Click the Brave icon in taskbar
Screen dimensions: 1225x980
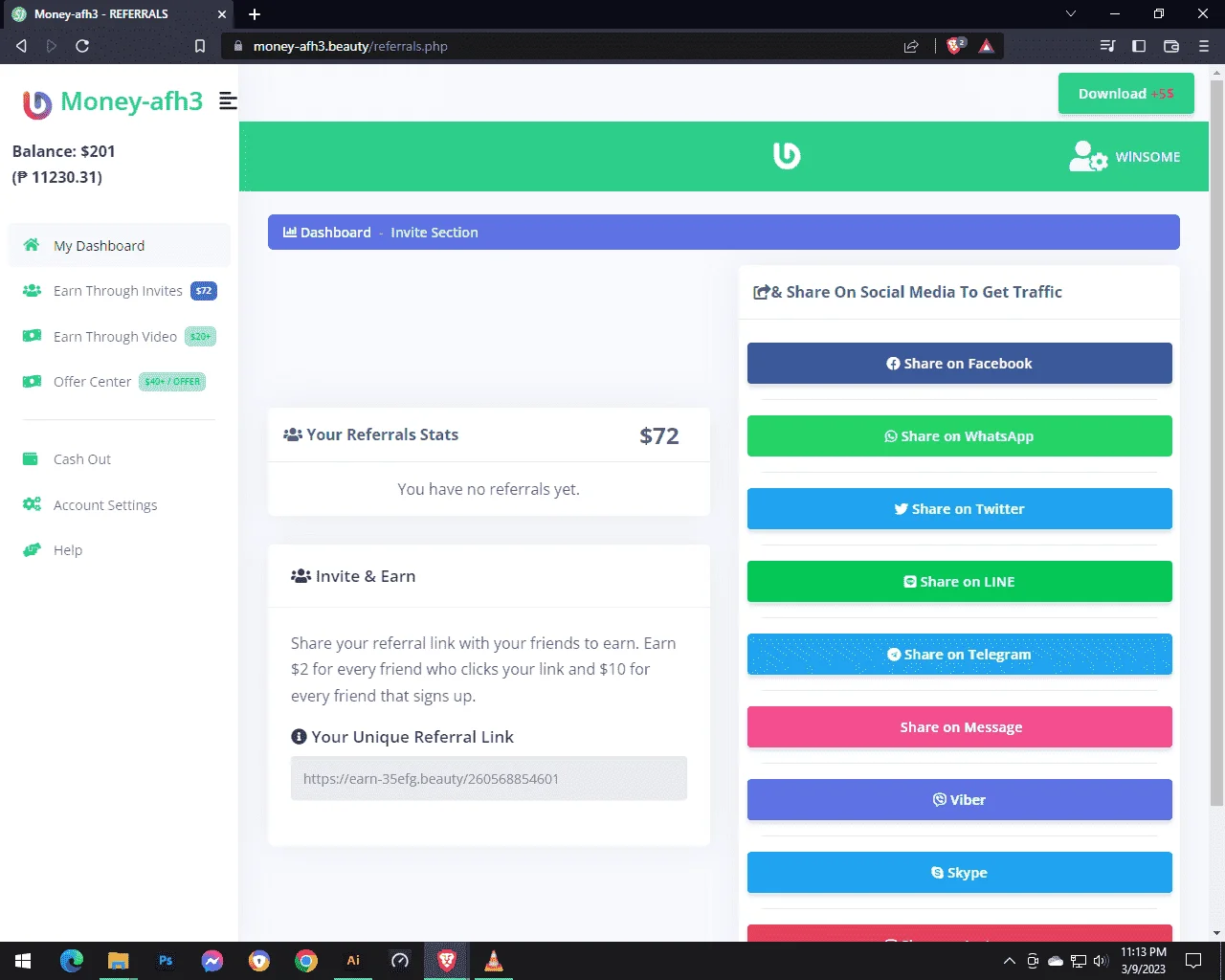tap(447, 961)
